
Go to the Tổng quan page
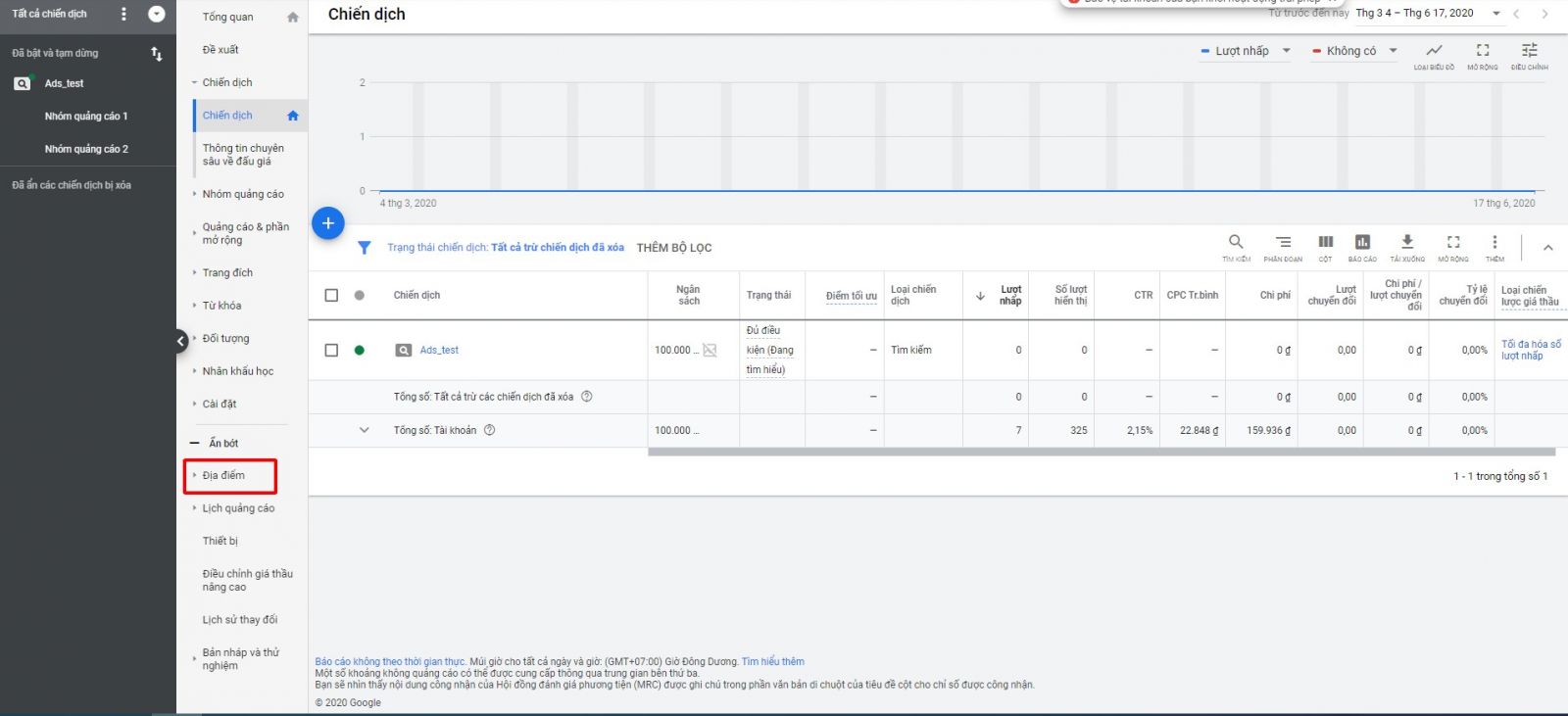tap(227, 17)
